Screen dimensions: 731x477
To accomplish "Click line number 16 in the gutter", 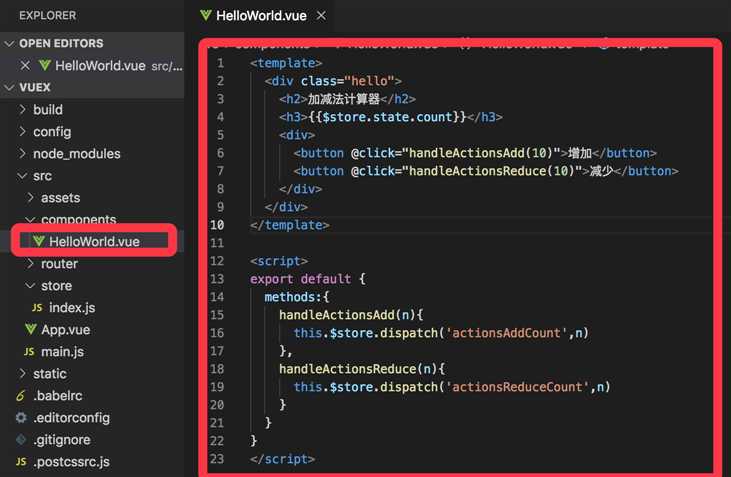I will tap(217, 333).
